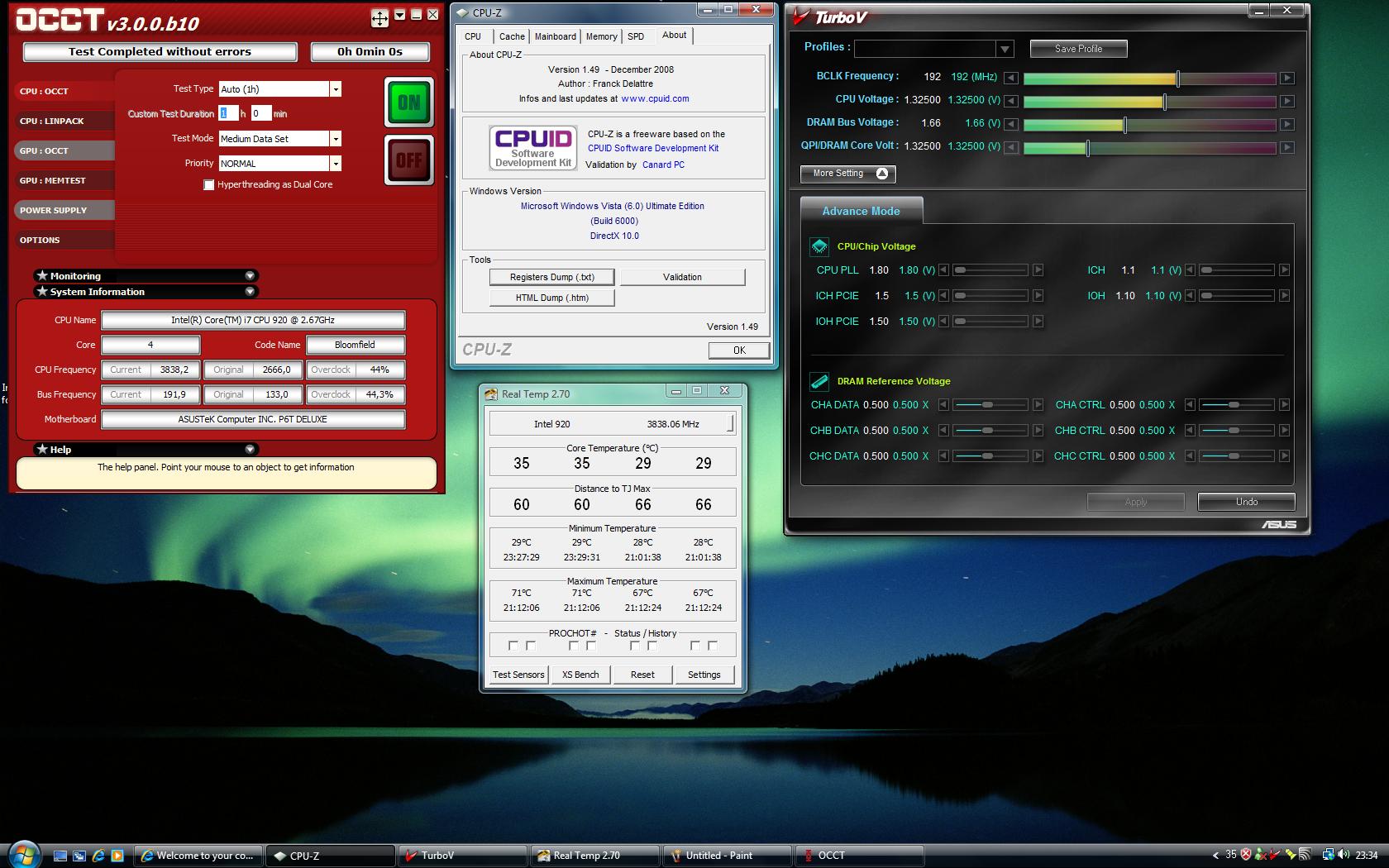Increase CHC CTRL reference with right arrow

(1284, 456)
